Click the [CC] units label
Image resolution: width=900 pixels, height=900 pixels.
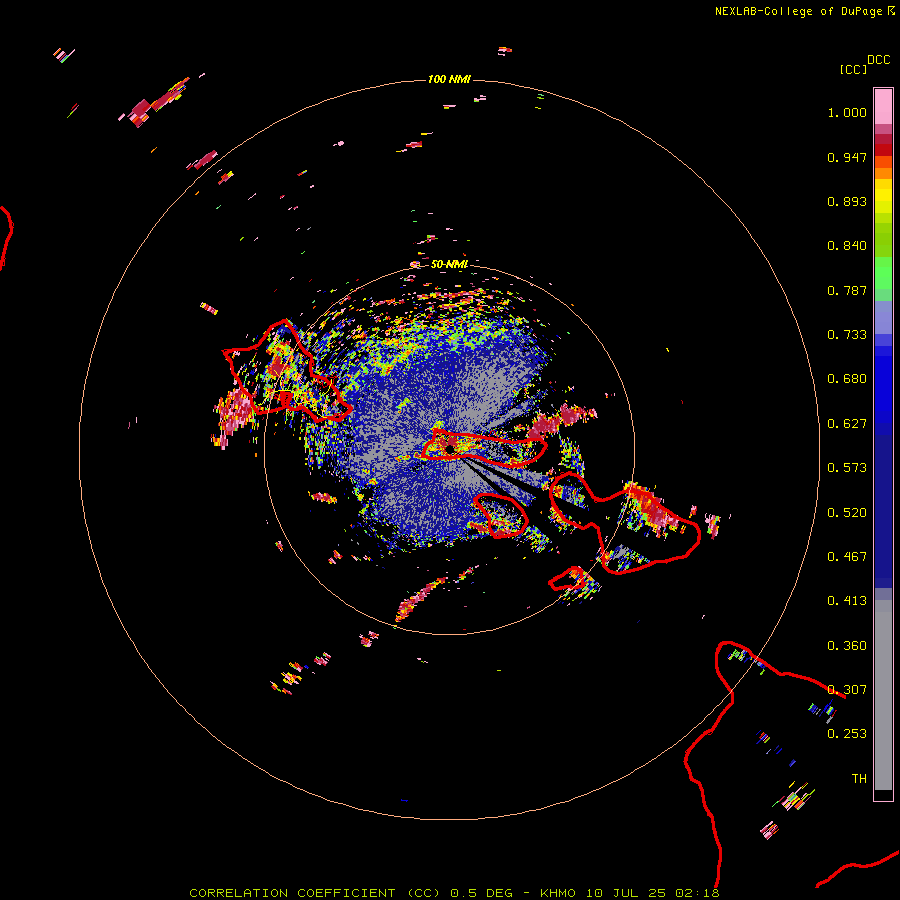point(853,69)
